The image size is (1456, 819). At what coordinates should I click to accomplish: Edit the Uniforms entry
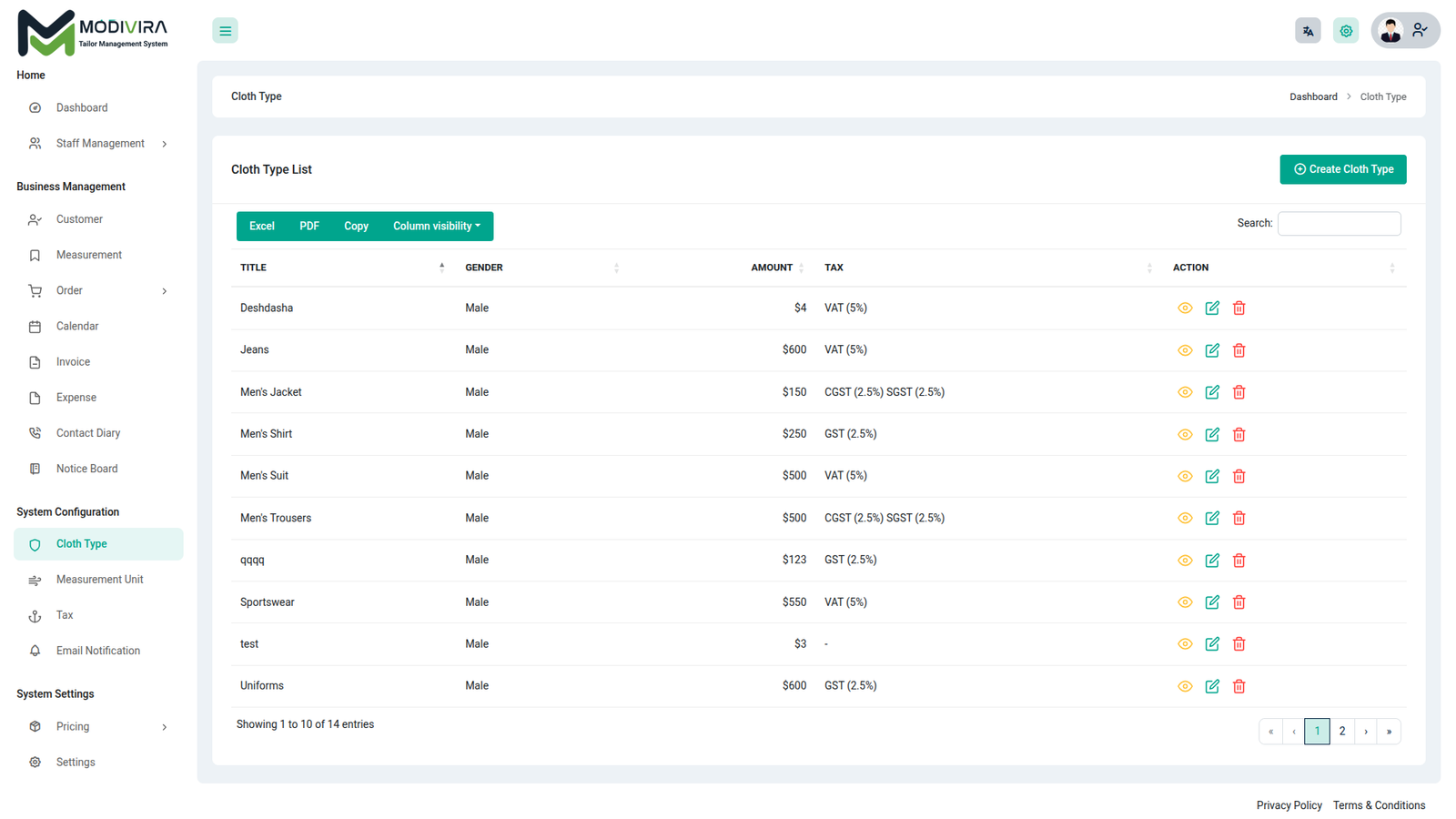pos(1212,686)
